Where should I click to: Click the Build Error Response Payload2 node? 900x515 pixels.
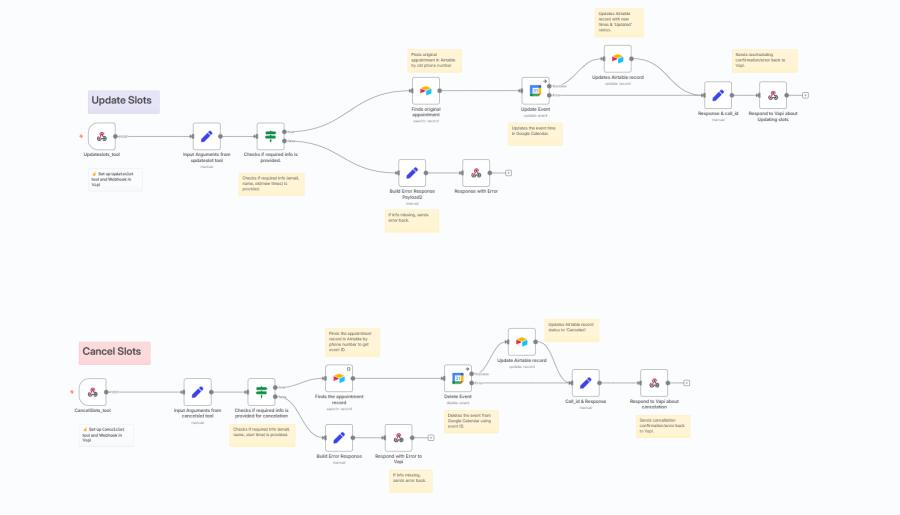(412, 173)
